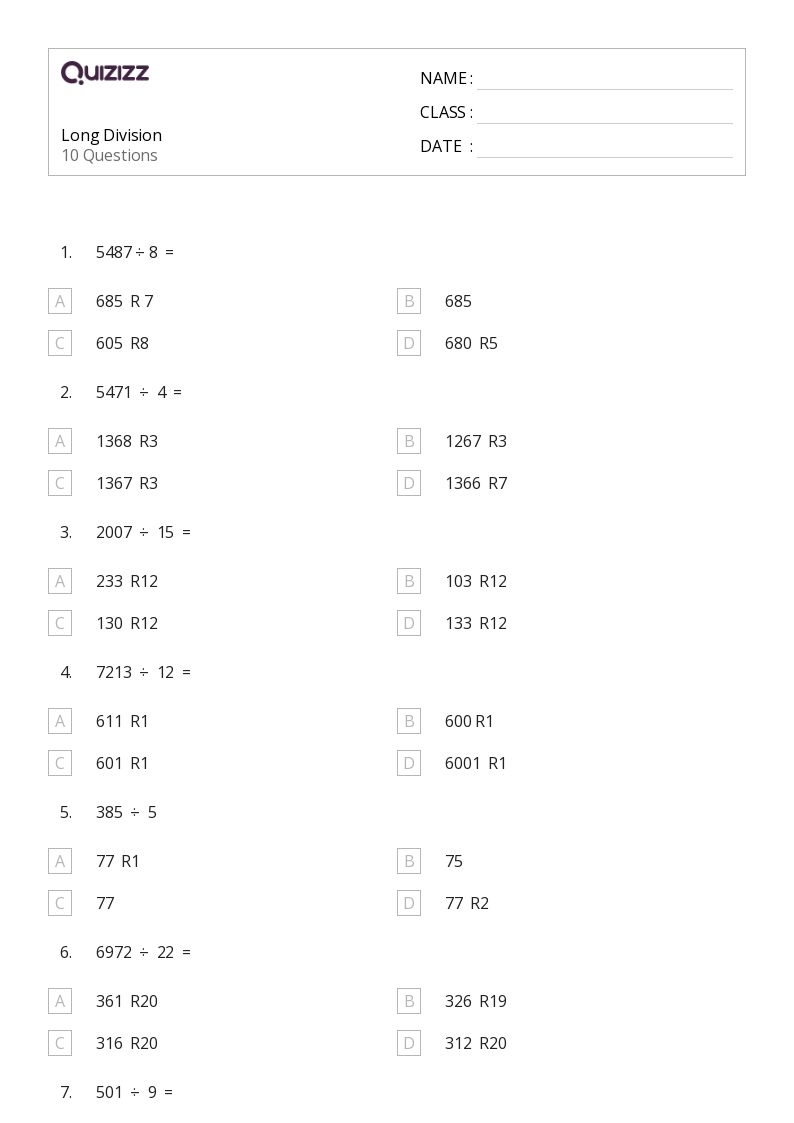Tick box B for answer 75
The height and width of the screenshot is (1123, 794).
pyautogui.click(x=409, y=861)
